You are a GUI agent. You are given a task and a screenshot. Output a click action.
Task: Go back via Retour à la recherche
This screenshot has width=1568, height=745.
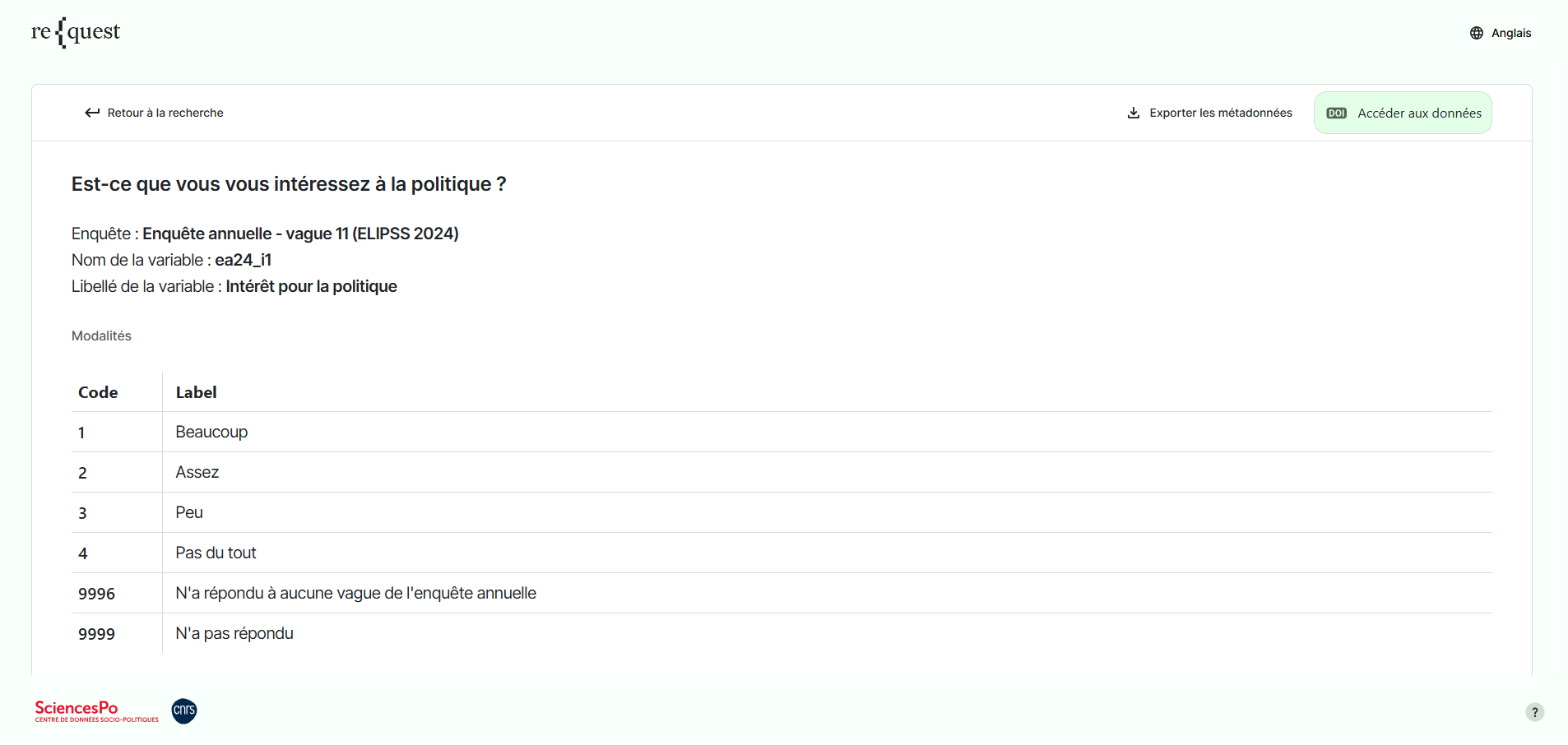coord(165,113)
